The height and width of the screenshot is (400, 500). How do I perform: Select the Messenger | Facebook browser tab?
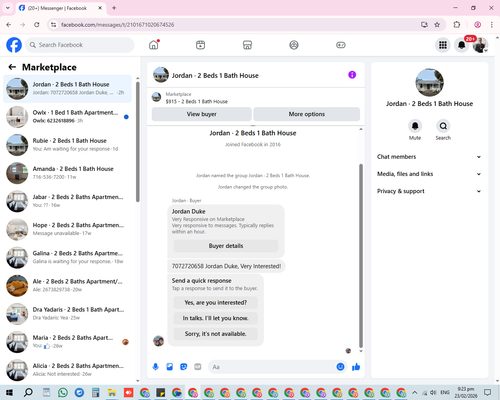tap(61, 8)
